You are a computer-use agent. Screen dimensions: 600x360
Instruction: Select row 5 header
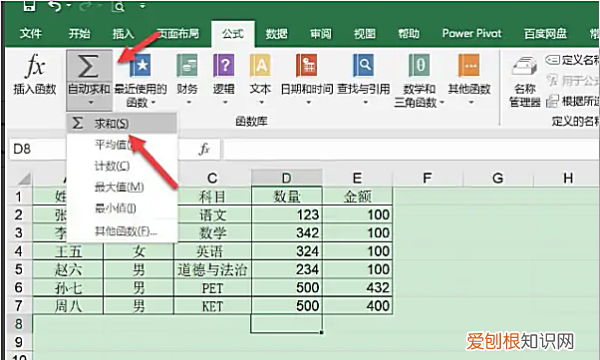[19, 269]
